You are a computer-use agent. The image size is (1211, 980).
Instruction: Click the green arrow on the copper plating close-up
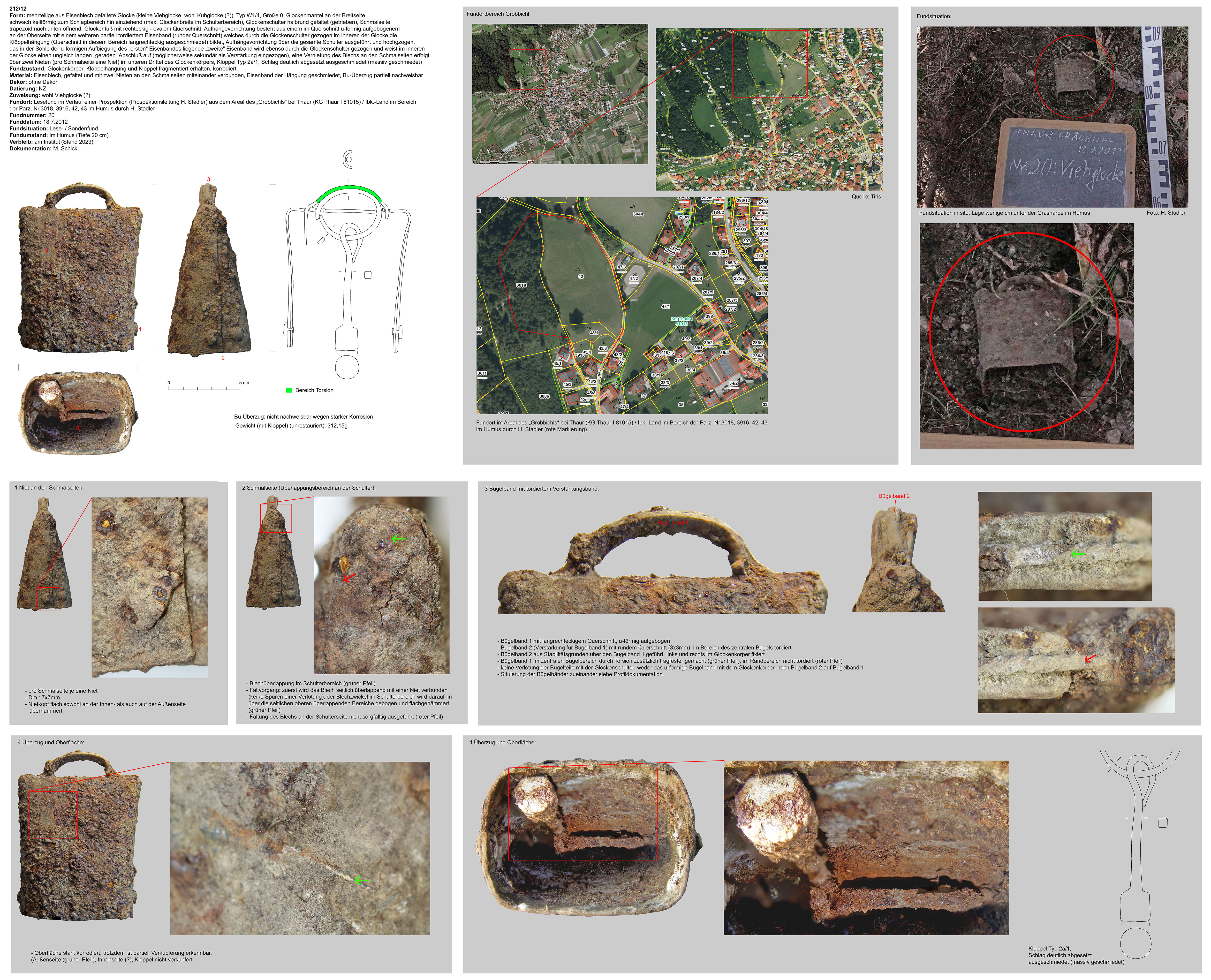pos(362,880)
